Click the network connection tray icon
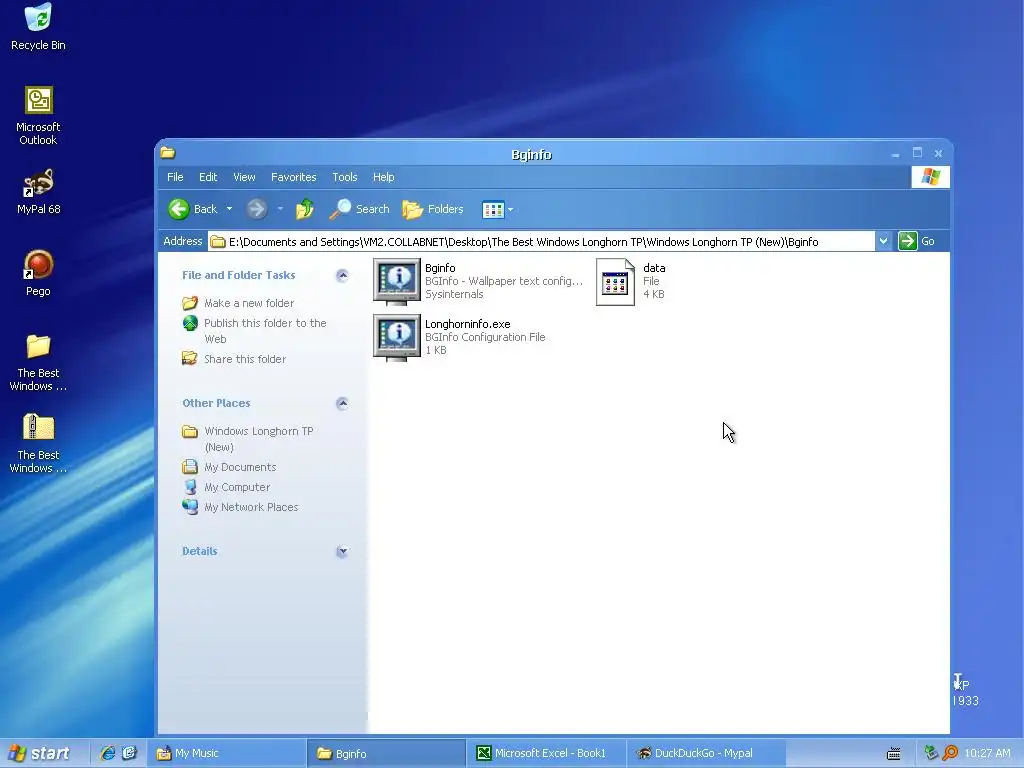1024x768 pixels. click(931, 753)
